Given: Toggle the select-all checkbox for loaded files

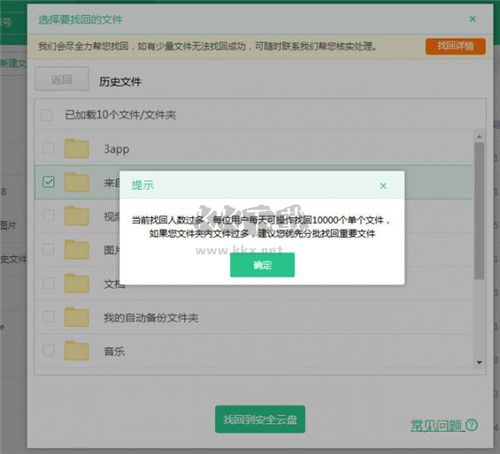Looking at the screenshot, I should (x=46, y=115).
